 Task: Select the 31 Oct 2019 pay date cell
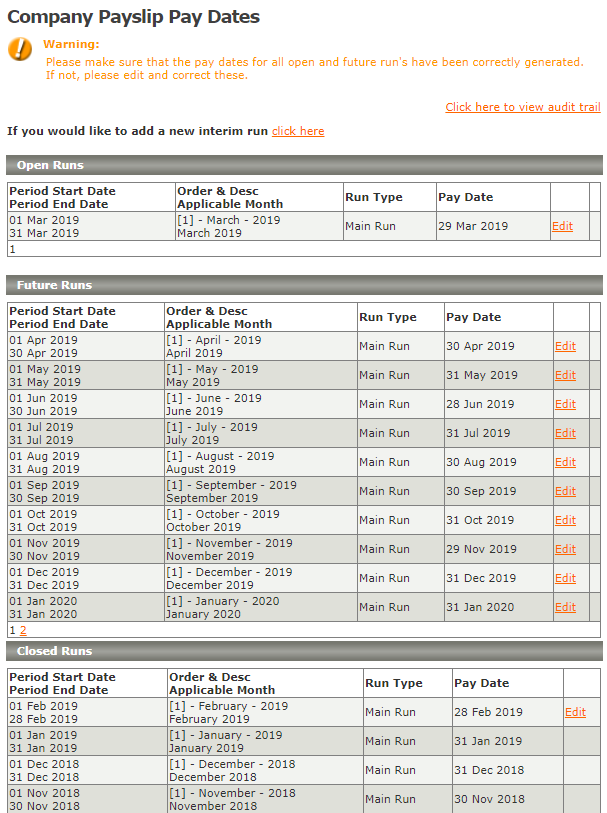(499, 521)
